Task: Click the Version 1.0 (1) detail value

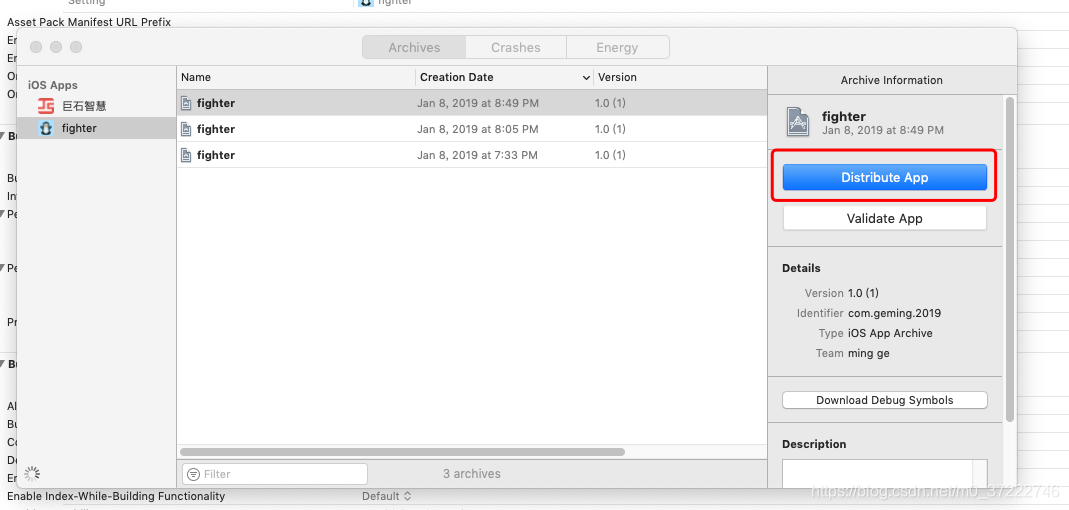Action: (x=863, y=293)
